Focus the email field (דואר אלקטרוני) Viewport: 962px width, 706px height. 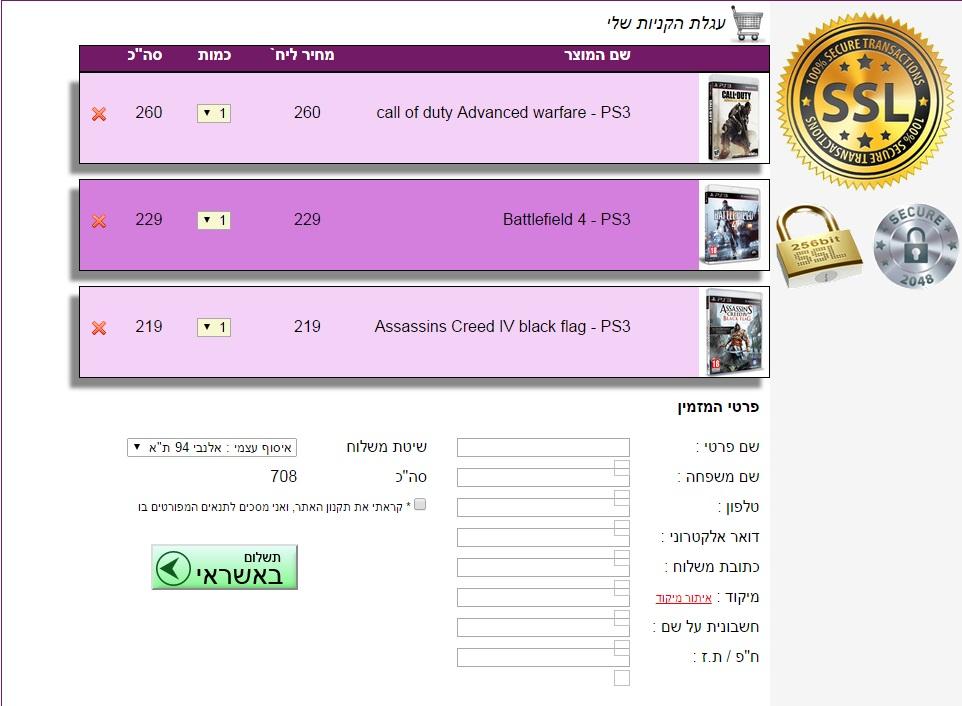click(543, 537)
